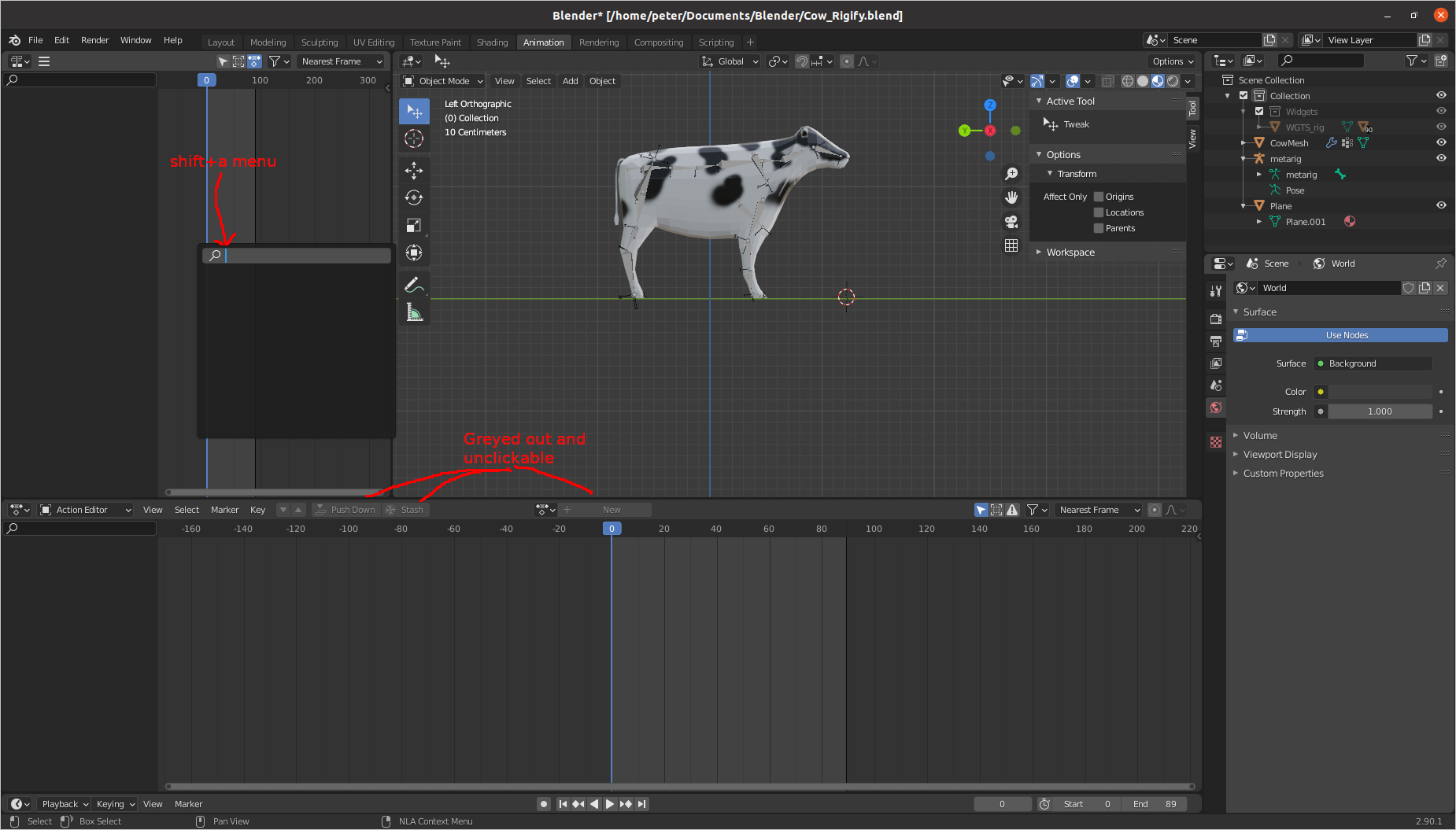The height and width of the screenshot is (830, 1456).
Task: Jump to the end frame
Action: (x=642, y=804)
